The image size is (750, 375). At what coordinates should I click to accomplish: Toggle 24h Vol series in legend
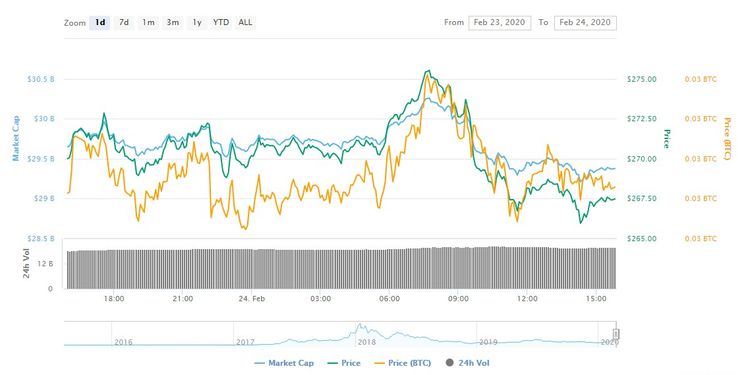(x=467, y=364)
